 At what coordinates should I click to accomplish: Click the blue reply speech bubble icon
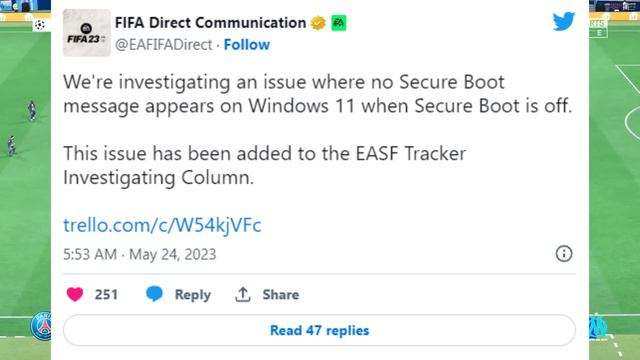click(154, 294)
